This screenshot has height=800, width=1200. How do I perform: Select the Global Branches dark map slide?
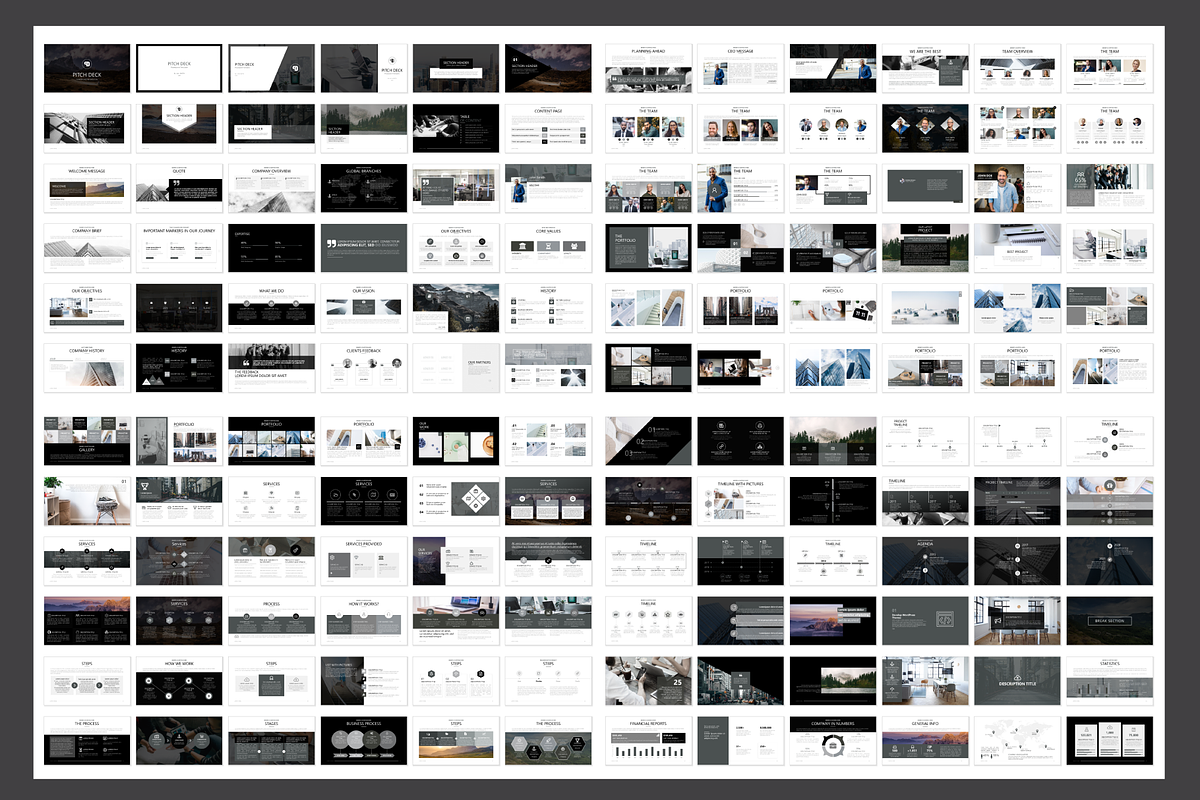(364, 188)
